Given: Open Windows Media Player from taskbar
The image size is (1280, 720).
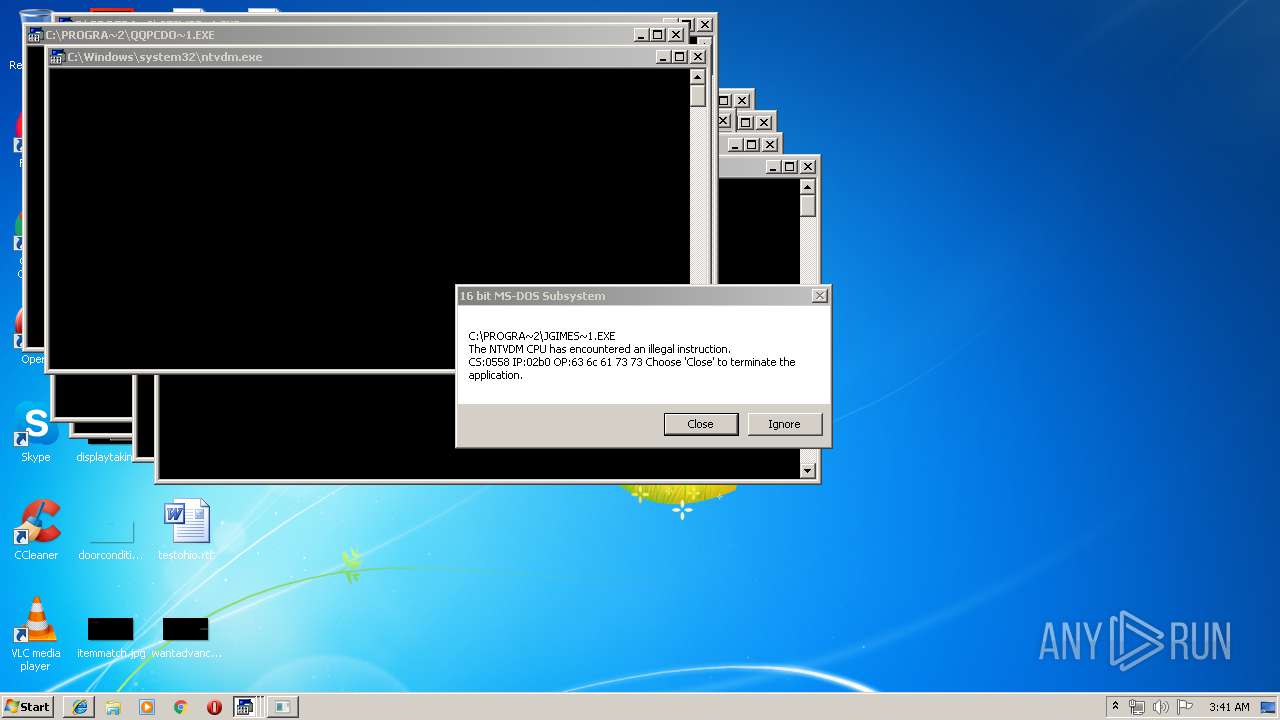Looking at the screenshot, I should click(x=147, y=707).
